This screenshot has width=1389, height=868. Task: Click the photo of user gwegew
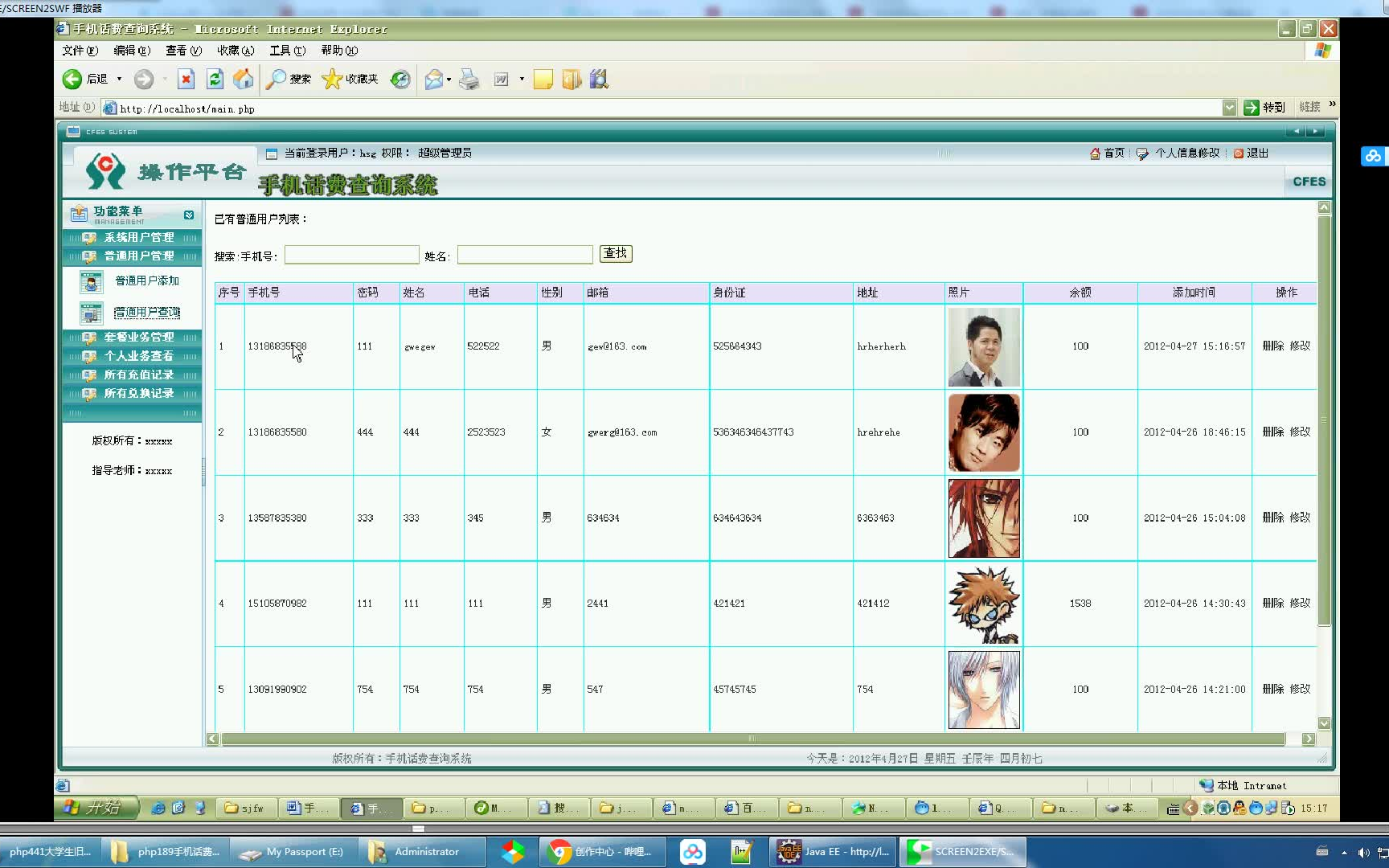tap(984, 346)
